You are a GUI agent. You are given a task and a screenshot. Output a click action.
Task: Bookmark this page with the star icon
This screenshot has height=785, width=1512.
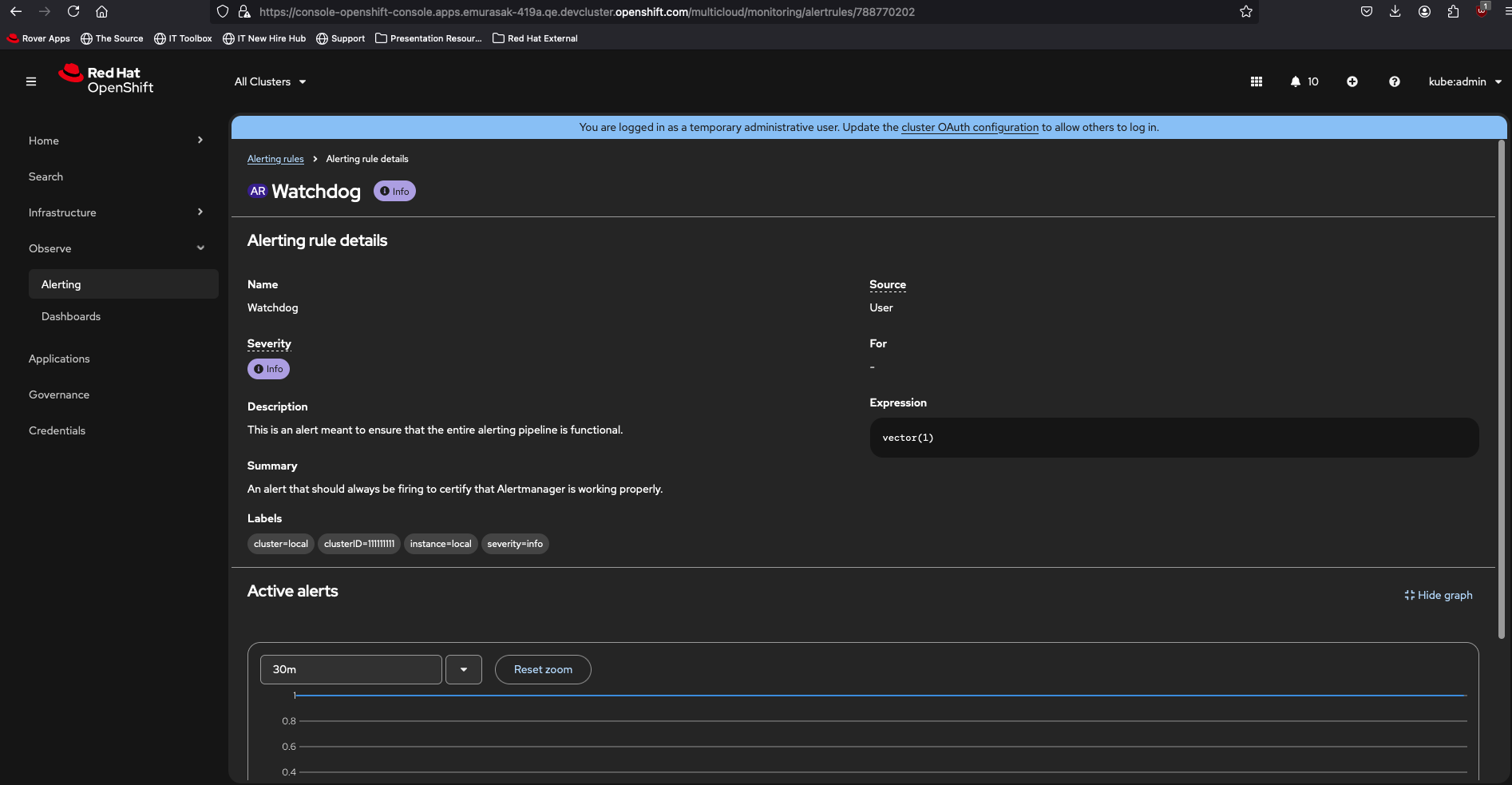point(1246,11)
